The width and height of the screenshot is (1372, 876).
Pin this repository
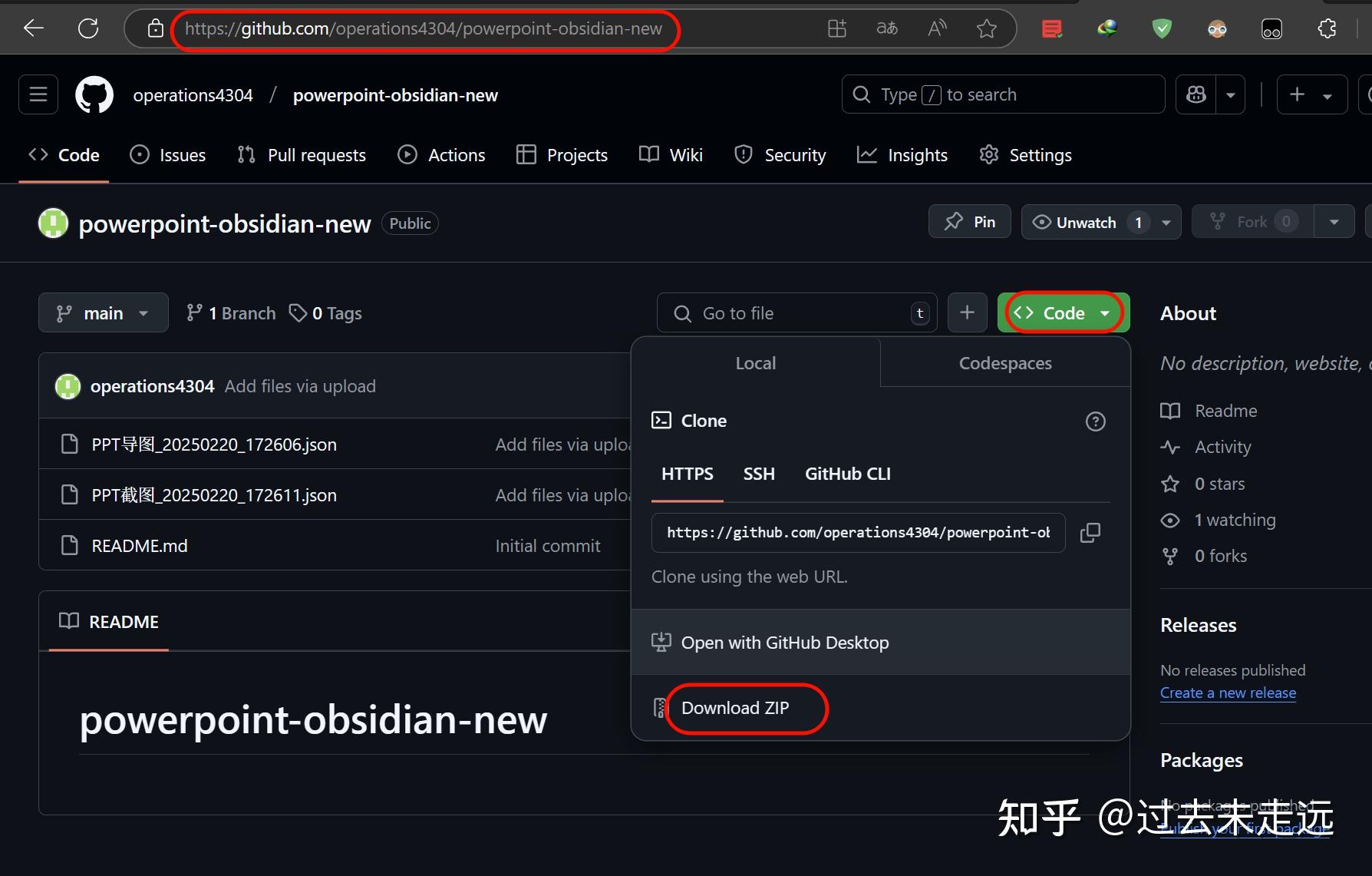[969, 221]
